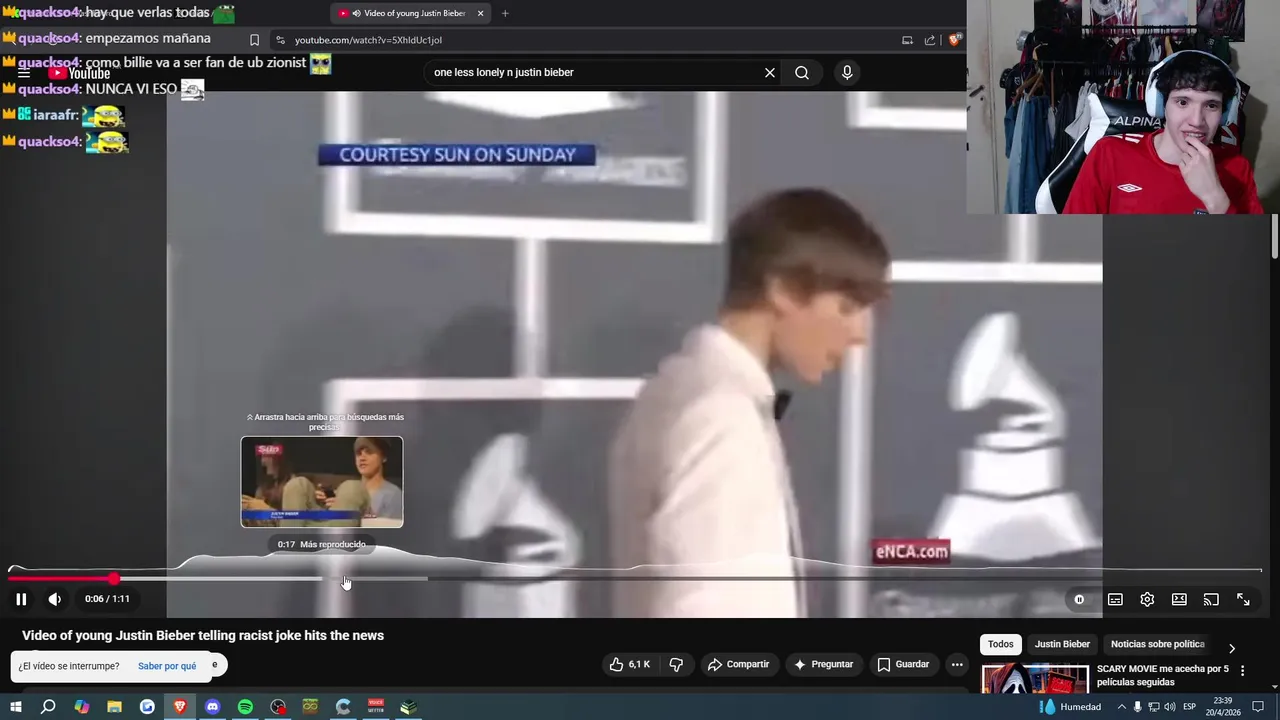Start voice search with the microphone icon
Screen dimensions: 1280x720
847,72
